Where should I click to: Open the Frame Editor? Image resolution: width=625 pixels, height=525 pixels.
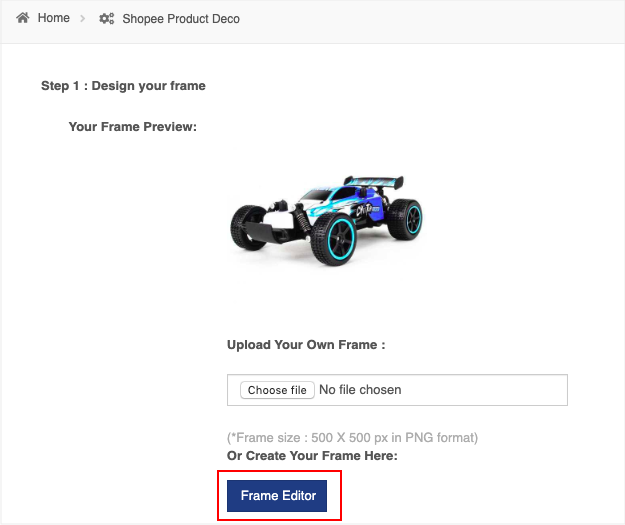click(x=277, y=496)
